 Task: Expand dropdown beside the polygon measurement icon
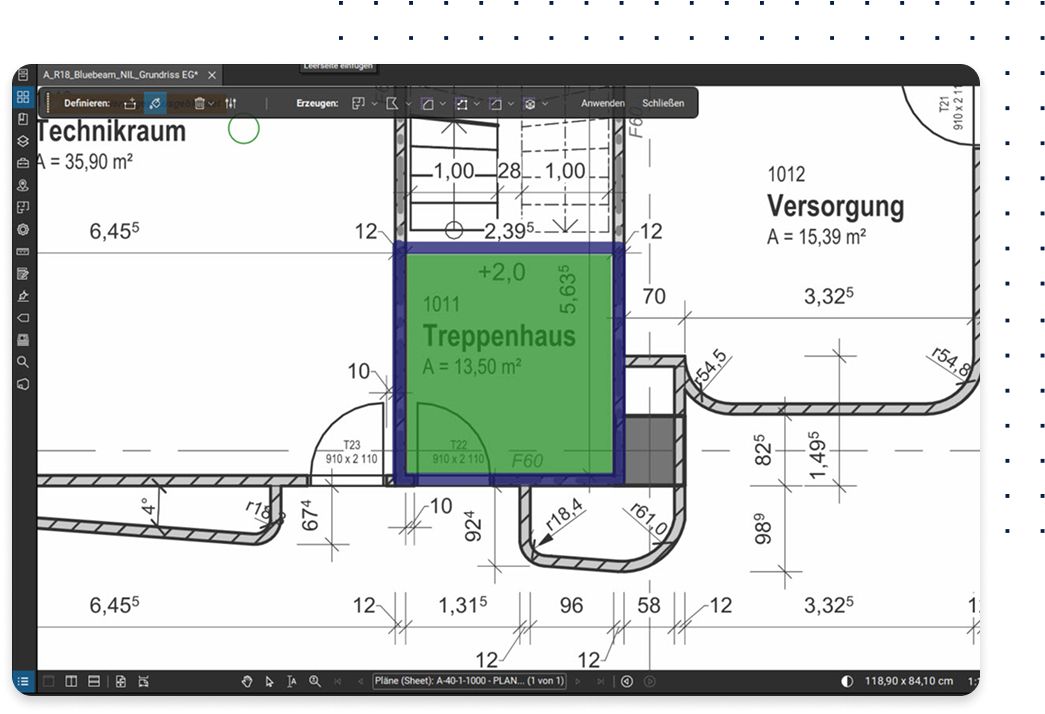pos(443,103)
